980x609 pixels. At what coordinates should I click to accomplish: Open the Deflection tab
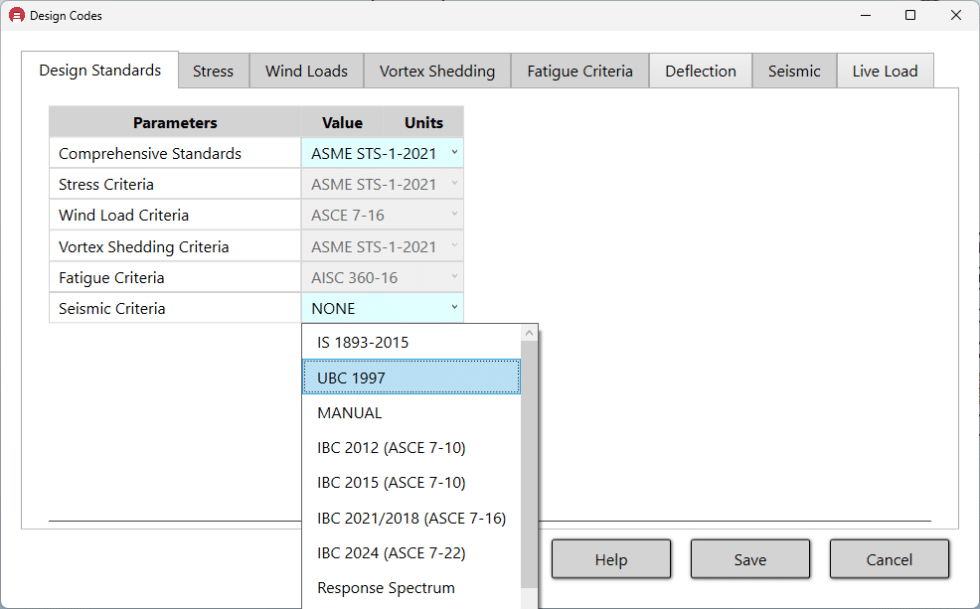coord(700,71)
